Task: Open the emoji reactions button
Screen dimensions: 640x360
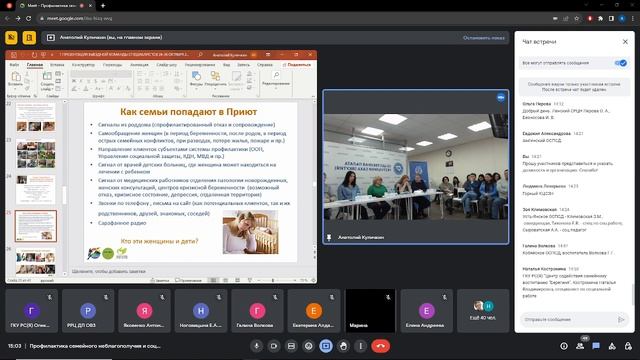Action: (x=309, y=346)
